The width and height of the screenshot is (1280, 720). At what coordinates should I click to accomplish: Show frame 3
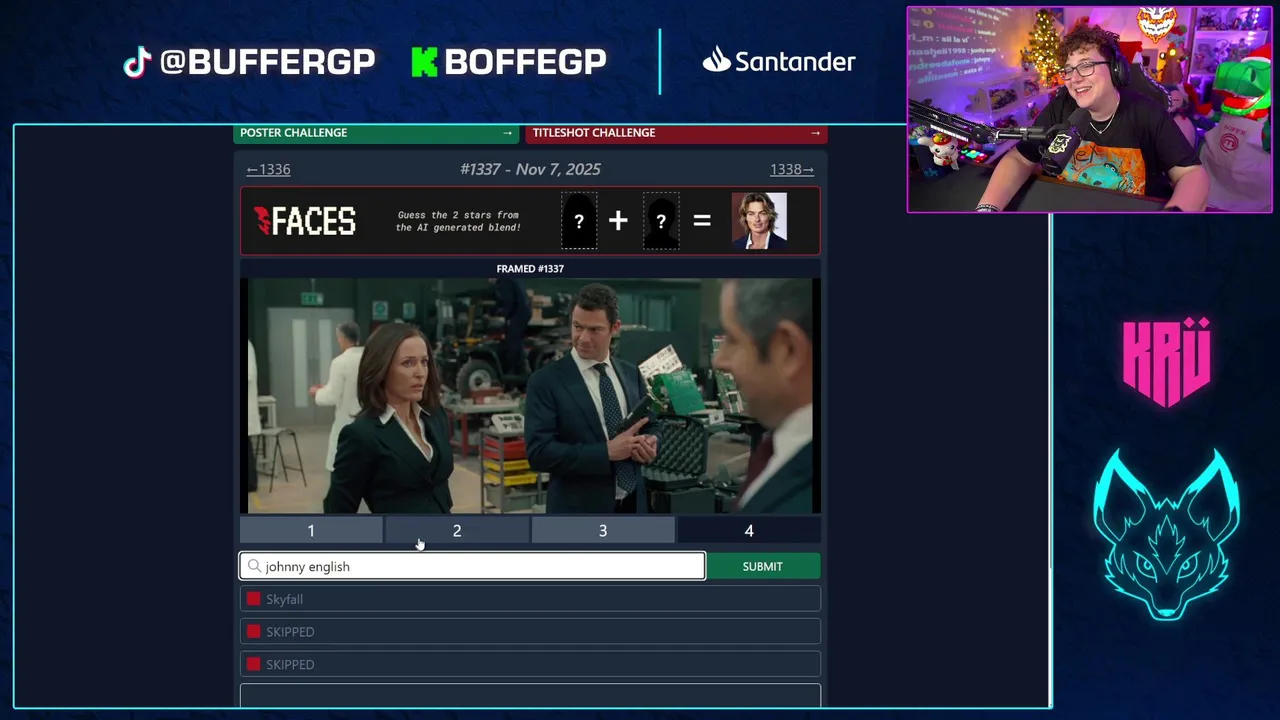[603, 531]
